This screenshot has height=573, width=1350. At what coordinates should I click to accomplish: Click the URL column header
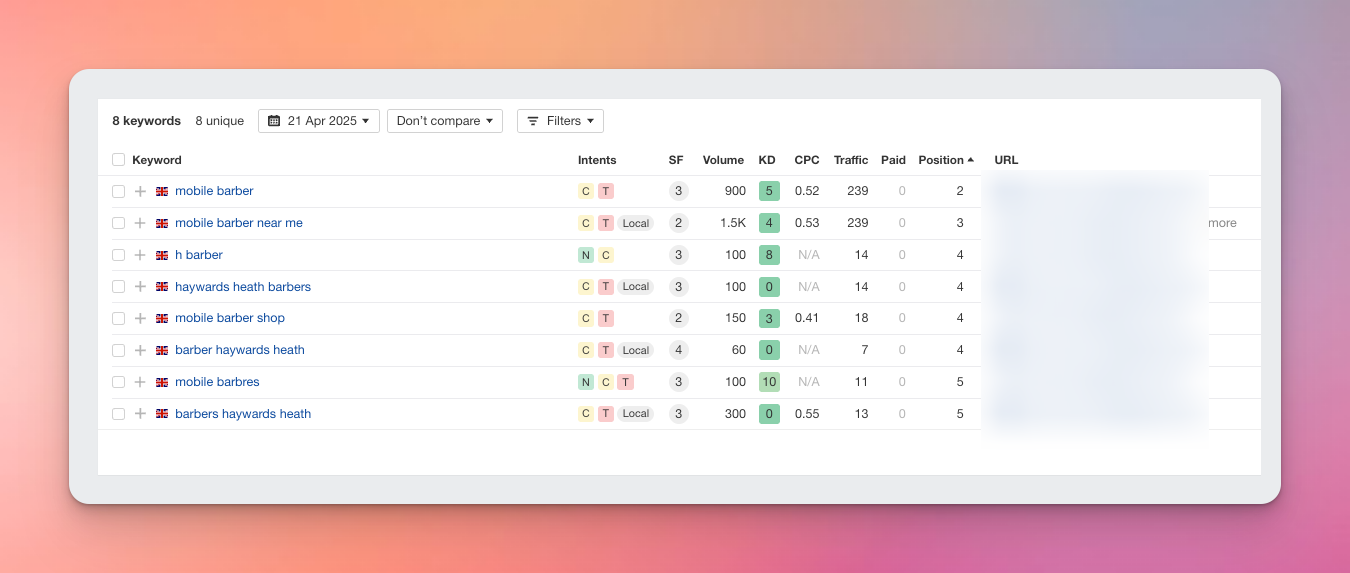click(x=1006, y=160)
